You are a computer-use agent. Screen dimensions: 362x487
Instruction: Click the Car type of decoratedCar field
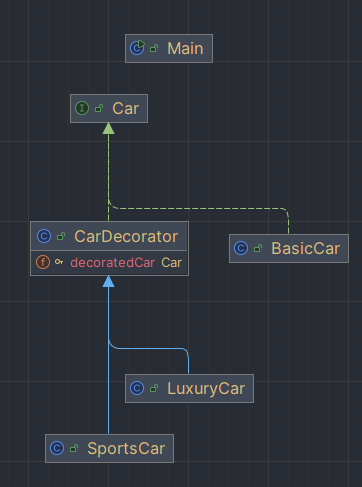tap(171, 262)
